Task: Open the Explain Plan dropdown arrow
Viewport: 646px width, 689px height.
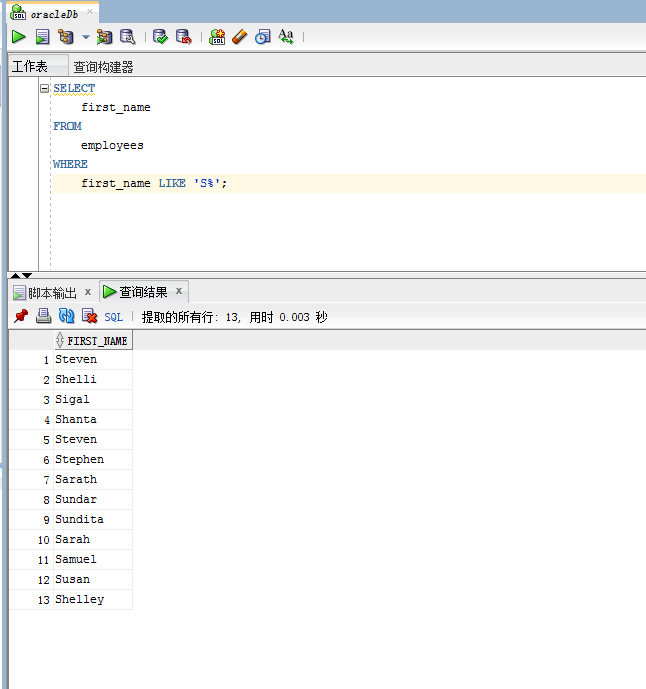Action: tap(86, 37)
